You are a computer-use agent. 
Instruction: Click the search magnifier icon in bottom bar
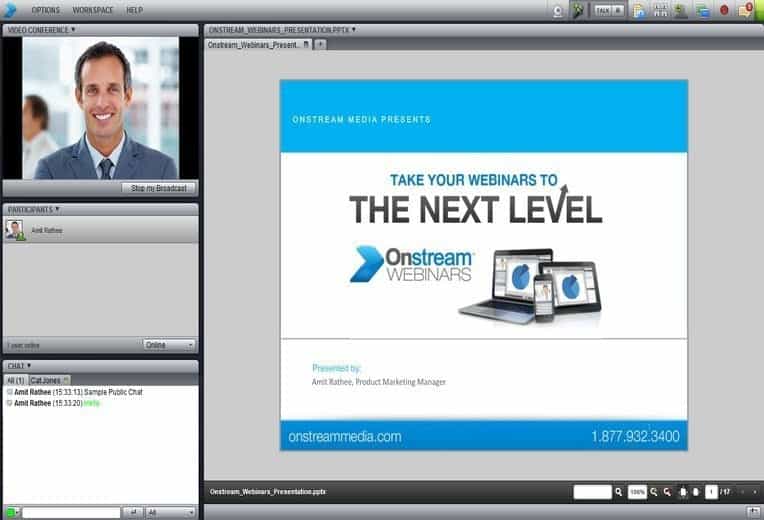619,492
